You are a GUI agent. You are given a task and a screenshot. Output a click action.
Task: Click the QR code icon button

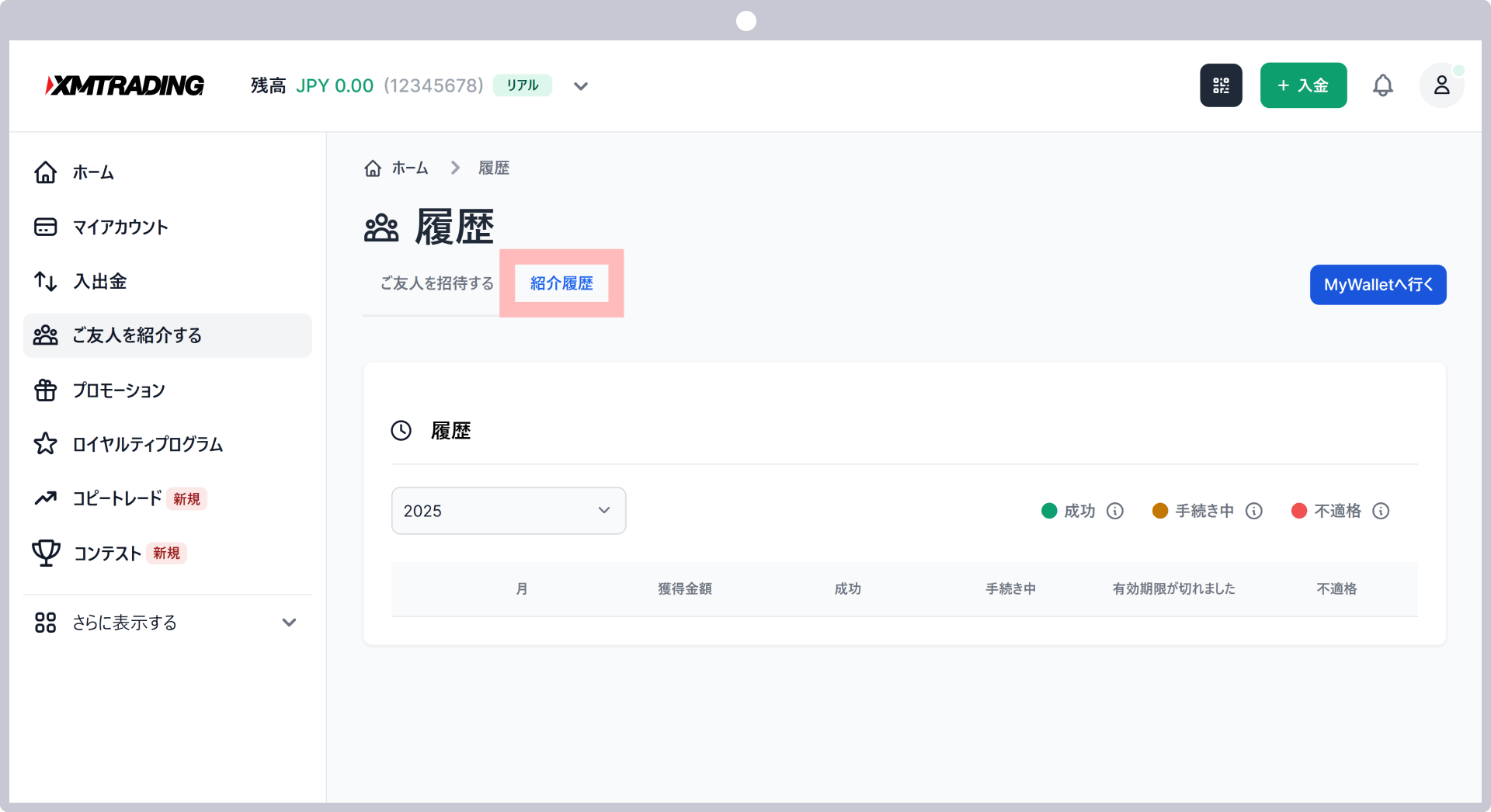[x=1221, y=85]
